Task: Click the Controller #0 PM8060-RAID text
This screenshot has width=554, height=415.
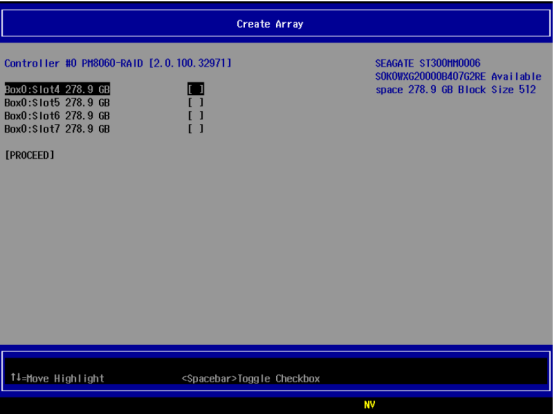Action: coord(73,63)
